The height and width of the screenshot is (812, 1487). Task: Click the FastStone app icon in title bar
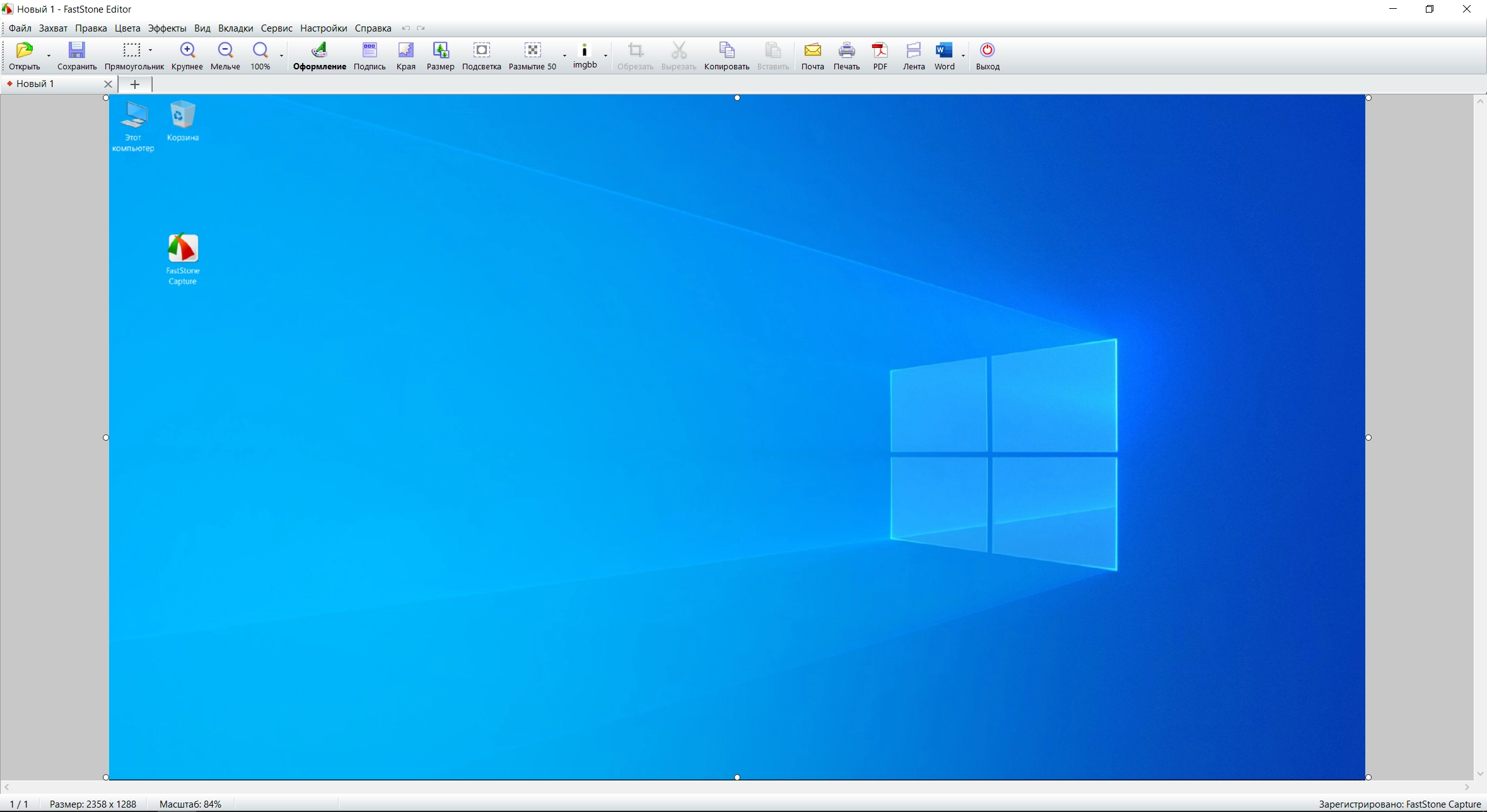(x=7, y=9)
